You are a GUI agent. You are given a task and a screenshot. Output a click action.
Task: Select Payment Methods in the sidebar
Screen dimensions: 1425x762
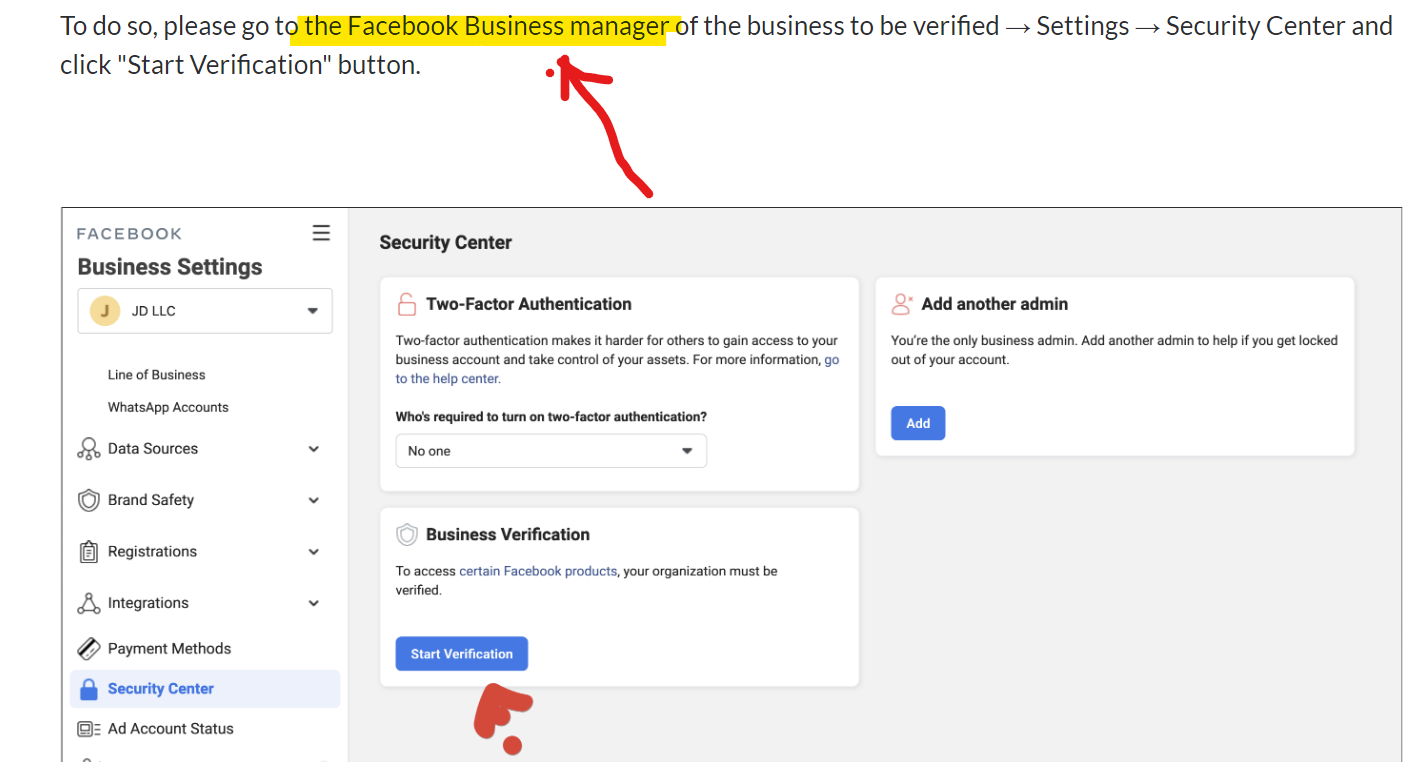[169, 648]
